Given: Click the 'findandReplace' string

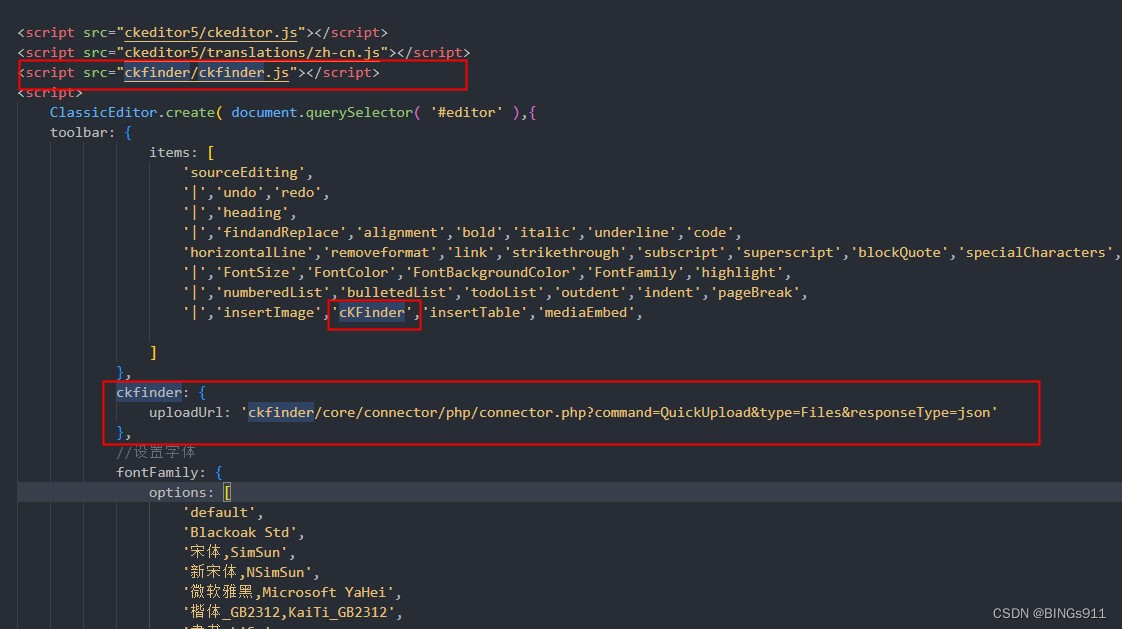Looking at the screenshot, I should [x=281, y=233].
